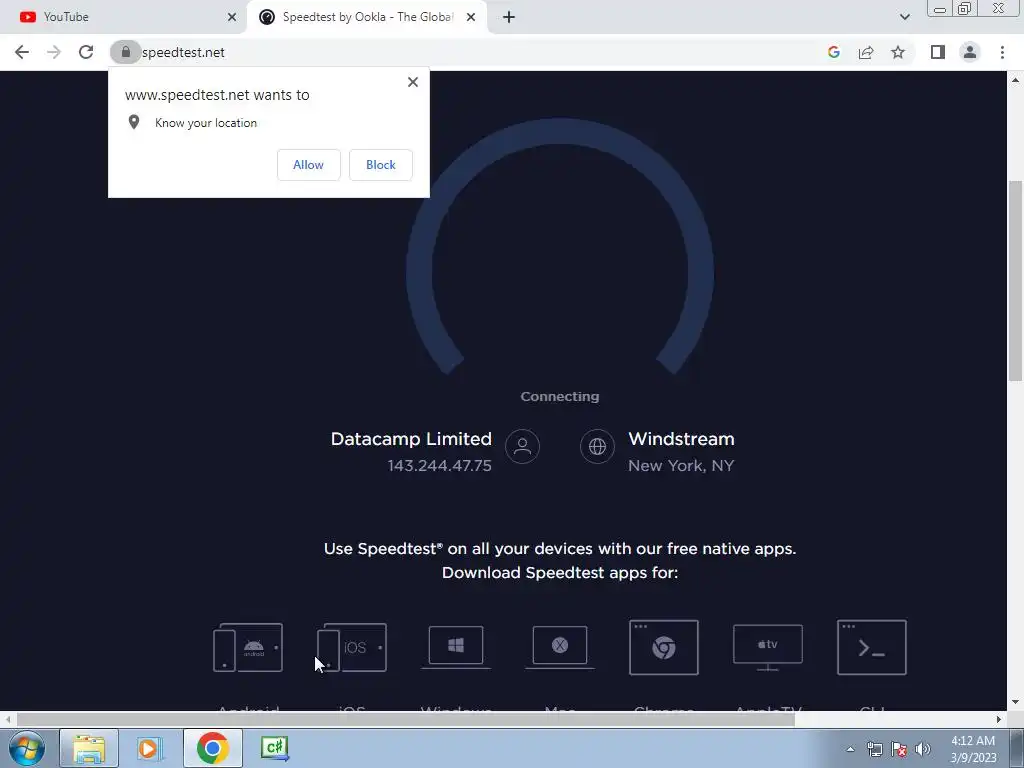Go back to the previous page

click(x=22, y=52)
